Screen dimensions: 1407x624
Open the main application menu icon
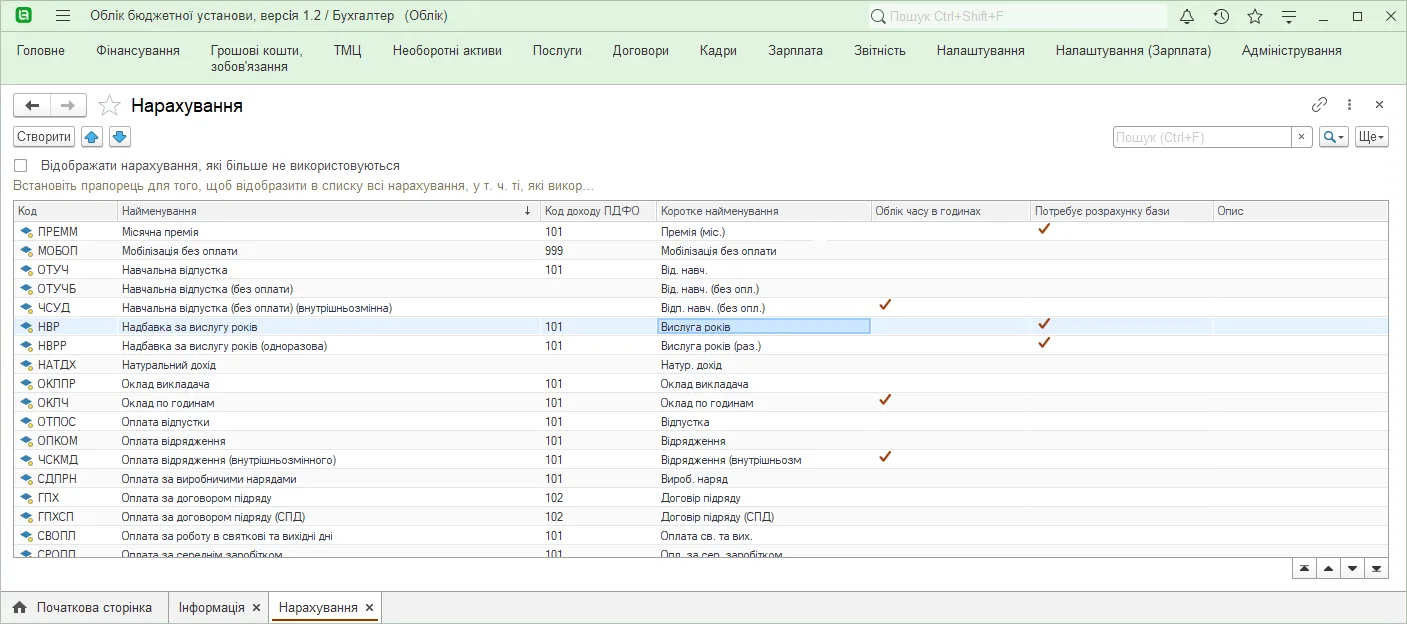[x=25, y=16]
